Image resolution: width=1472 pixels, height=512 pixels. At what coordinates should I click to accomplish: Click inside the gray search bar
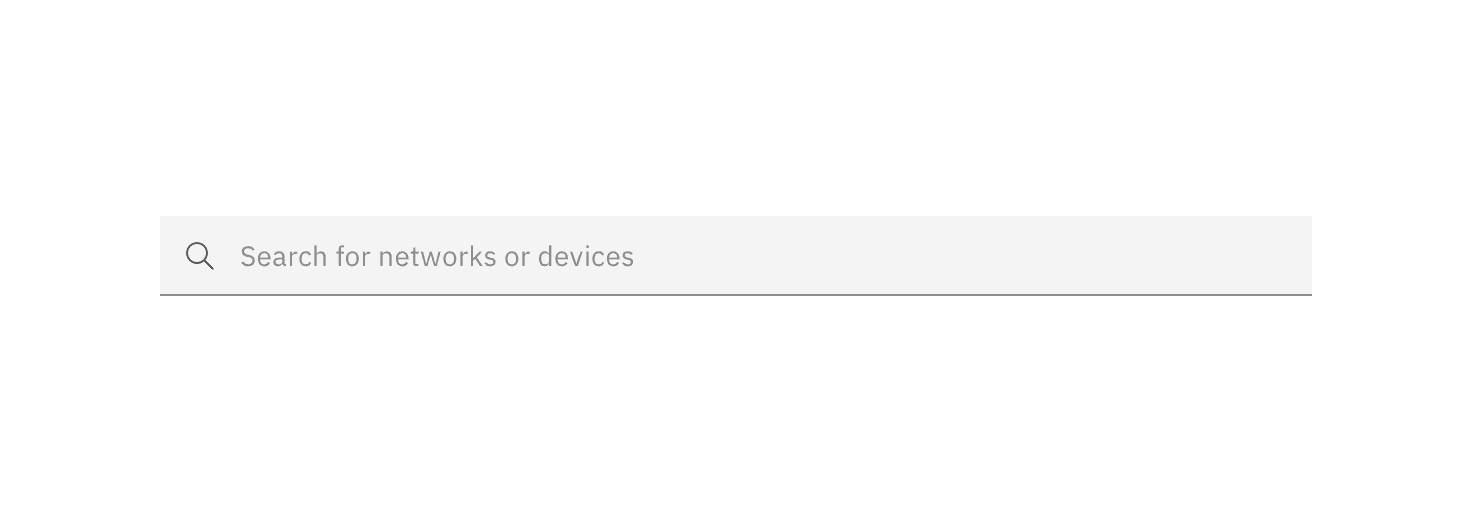[x=736, y=256]
